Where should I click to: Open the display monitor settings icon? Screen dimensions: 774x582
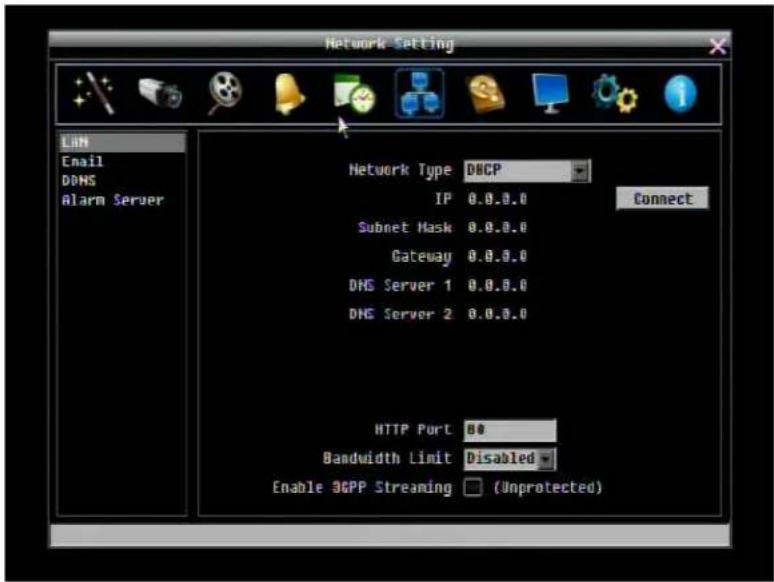coord(550,93)
